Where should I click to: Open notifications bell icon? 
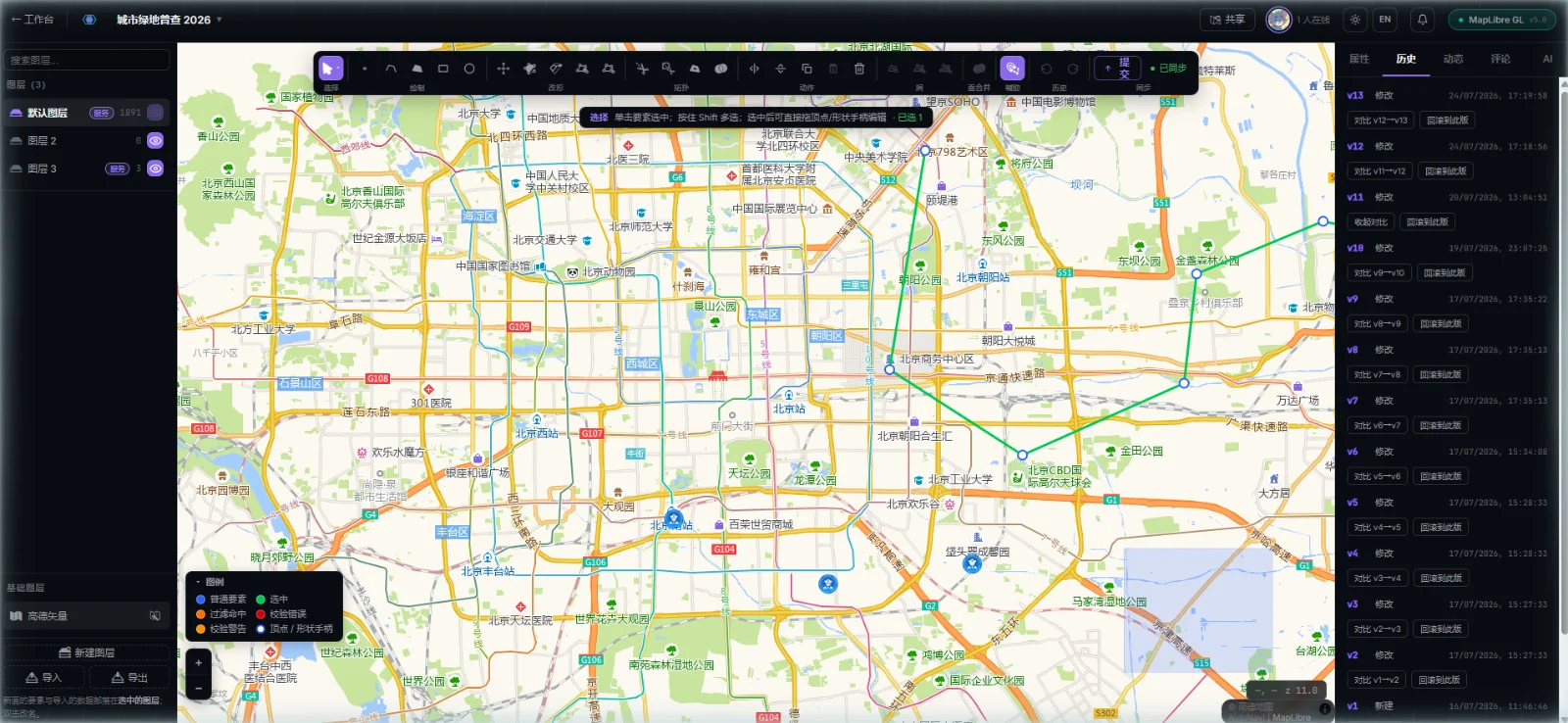point(1422,20)
